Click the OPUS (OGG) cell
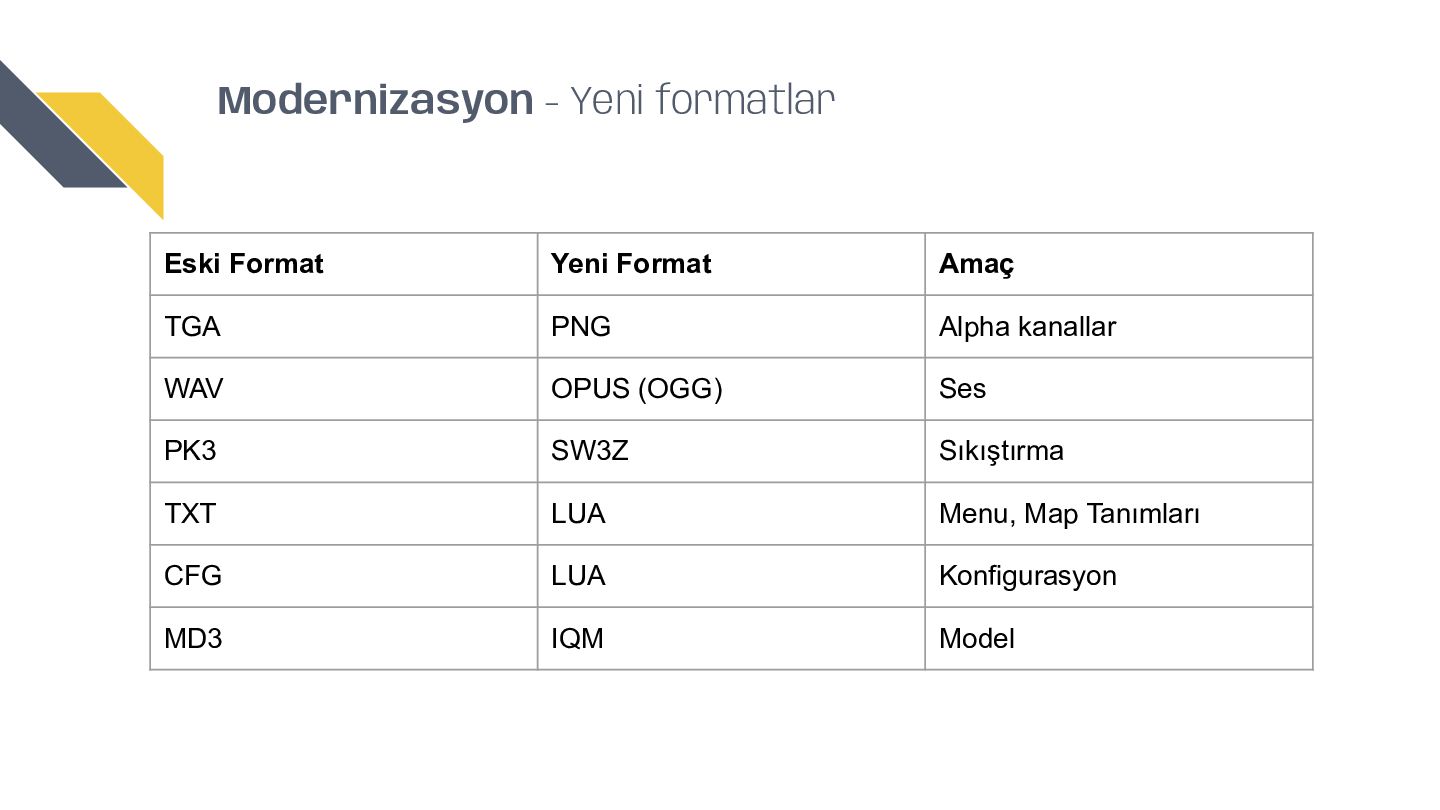This screenshot has width=1440, height=810. click(x=731, y=389)
